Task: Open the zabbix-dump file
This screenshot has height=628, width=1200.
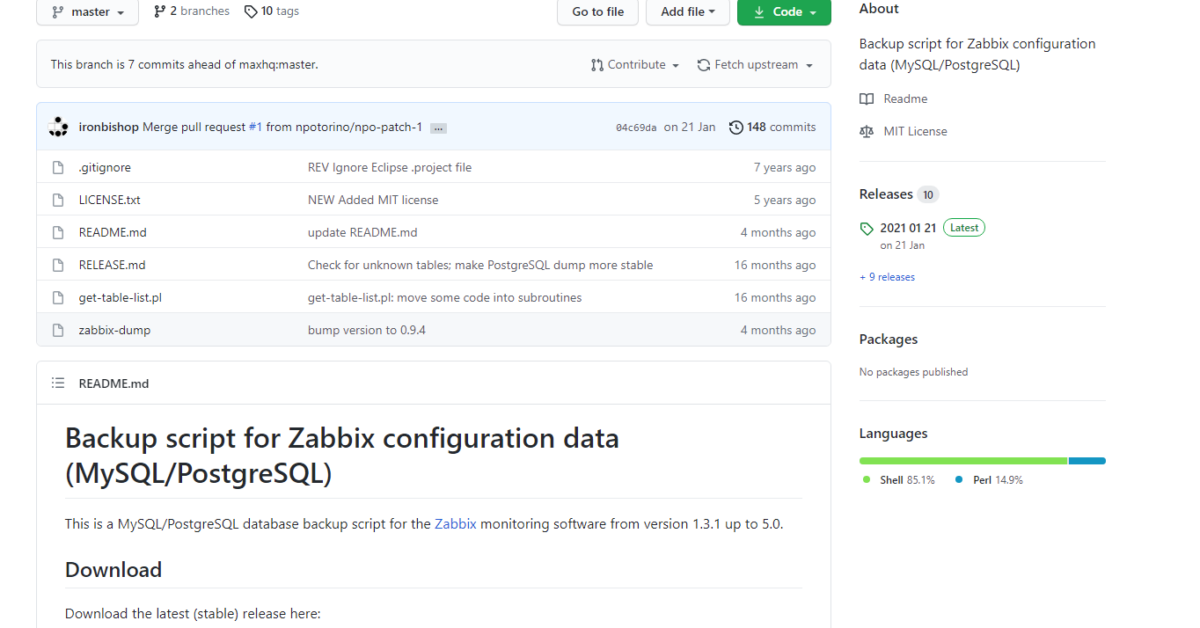Action: 115,330
